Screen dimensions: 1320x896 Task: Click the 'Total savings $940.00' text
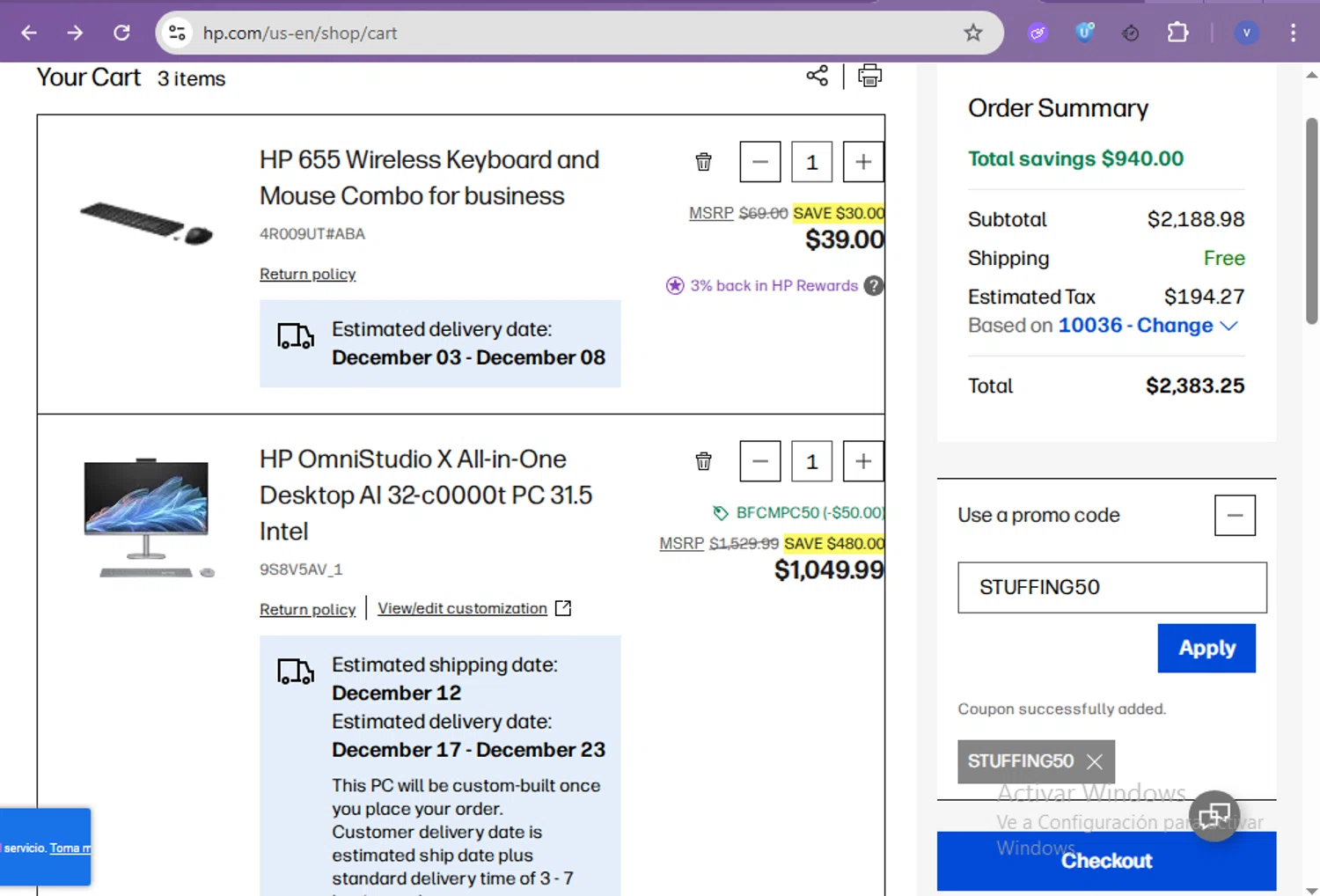1075,158
